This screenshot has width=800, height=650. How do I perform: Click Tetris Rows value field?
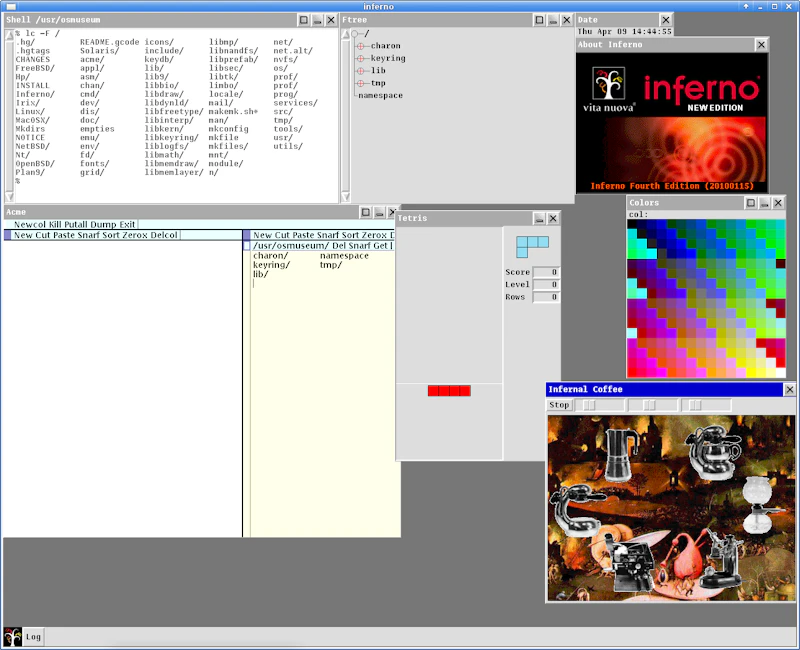[x=546, y=297]
